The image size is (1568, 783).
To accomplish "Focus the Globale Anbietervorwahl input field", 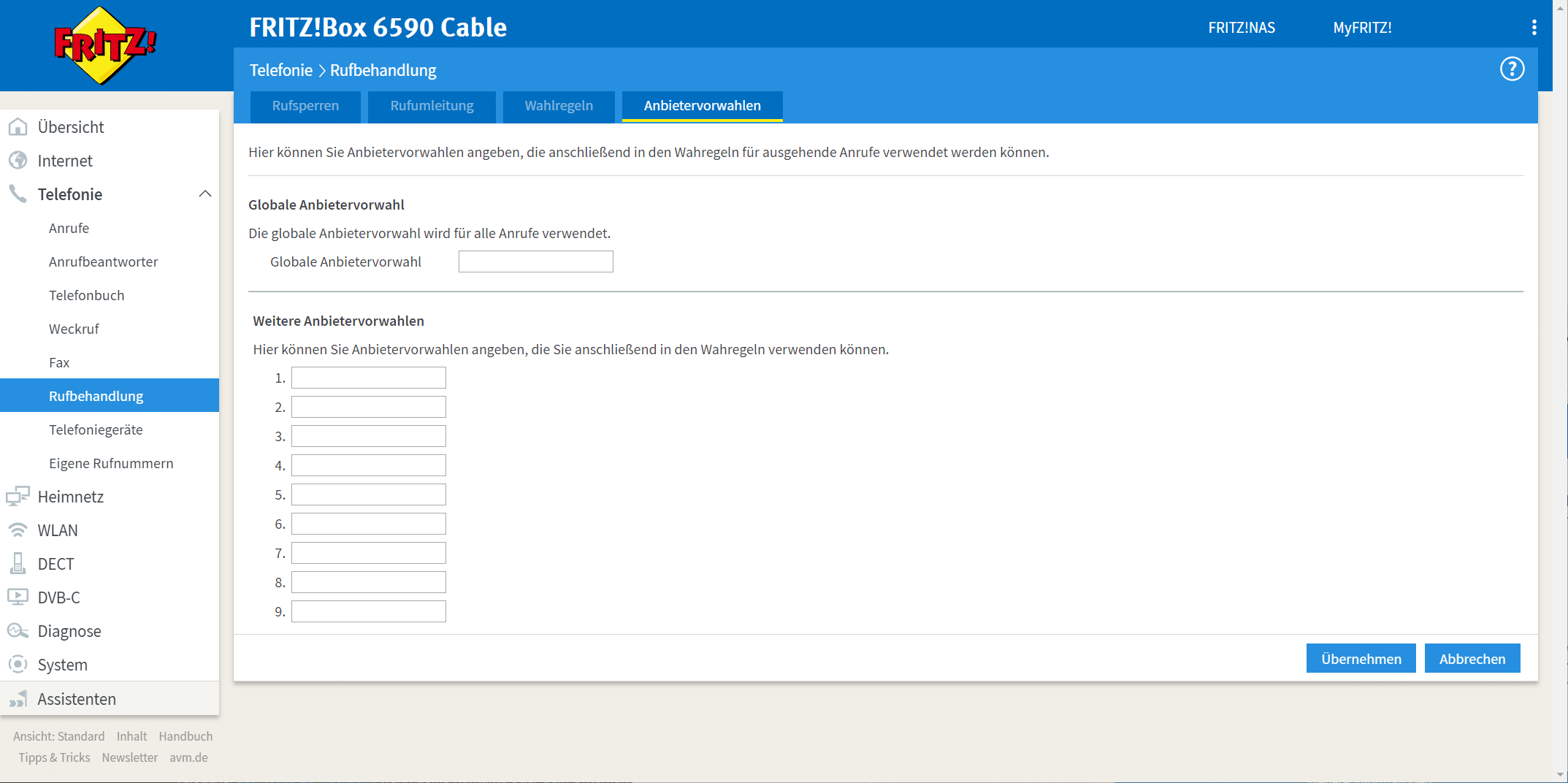I will click(x=535, y=261).
